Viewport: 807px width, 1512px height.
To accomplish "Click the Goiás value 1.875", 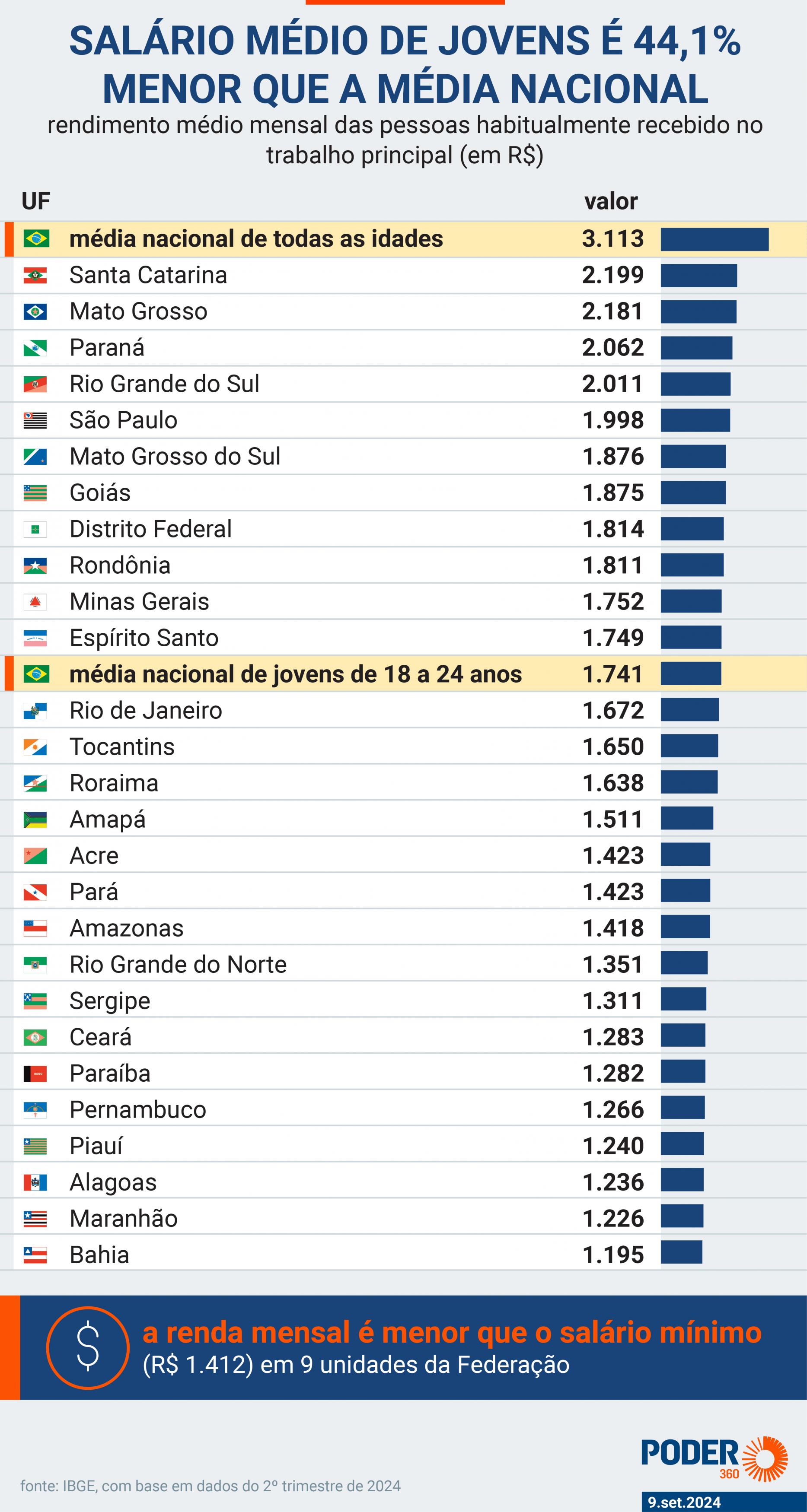I will (613, 493).
